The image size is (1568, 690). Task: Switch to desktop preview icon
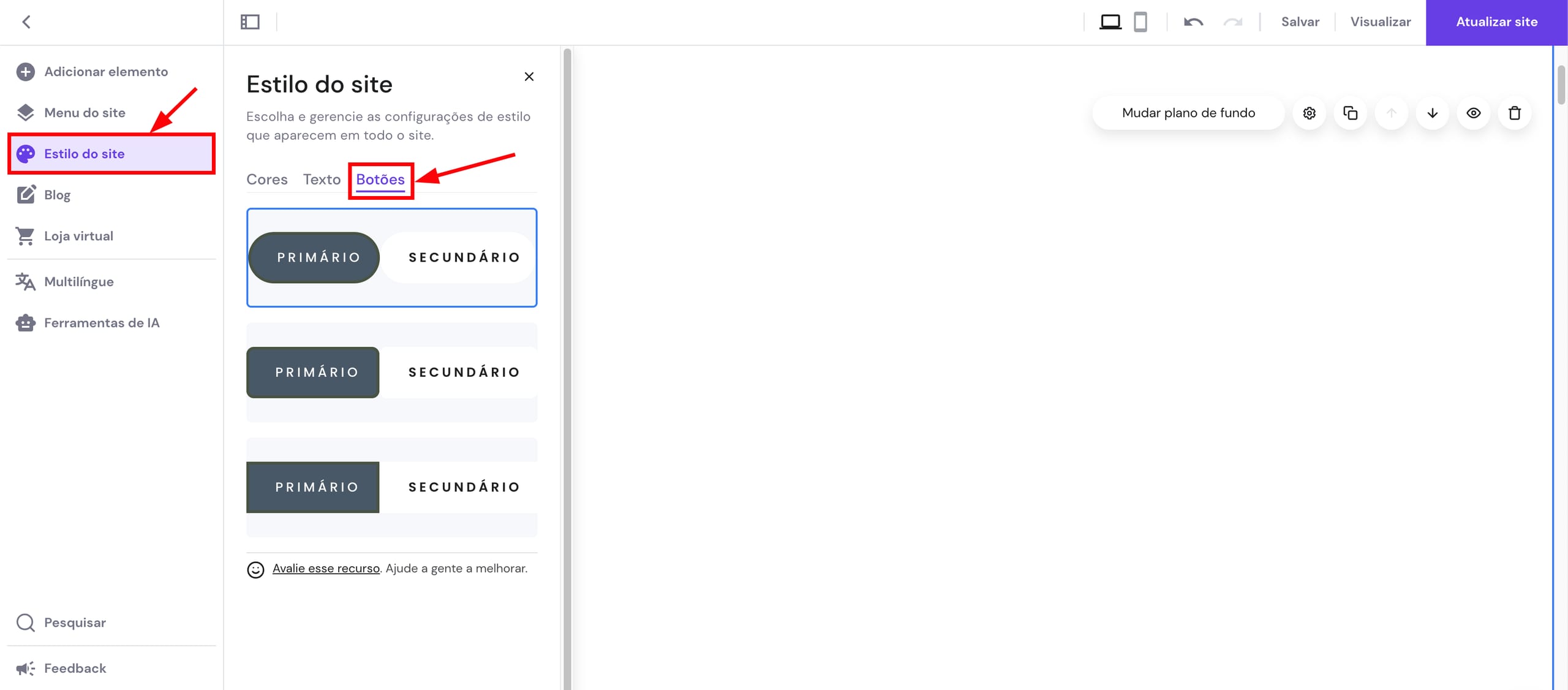1110,22
